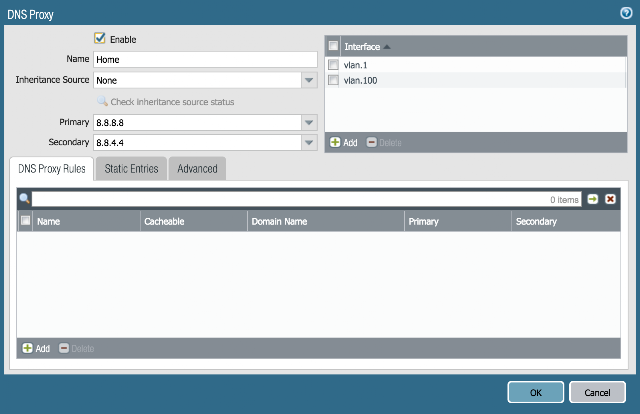640x414 pixels.
Task: Open the Primary DNS server dropdown
Action: pos(309,122)
